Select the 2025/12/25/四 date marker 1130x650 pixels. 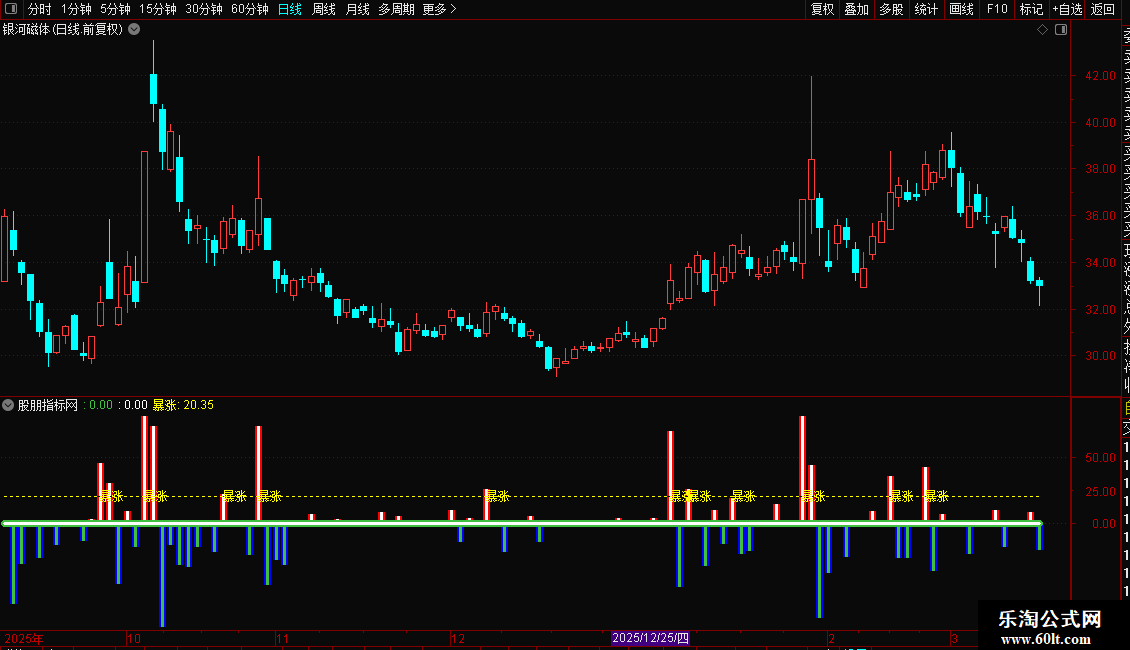point(650,638)
